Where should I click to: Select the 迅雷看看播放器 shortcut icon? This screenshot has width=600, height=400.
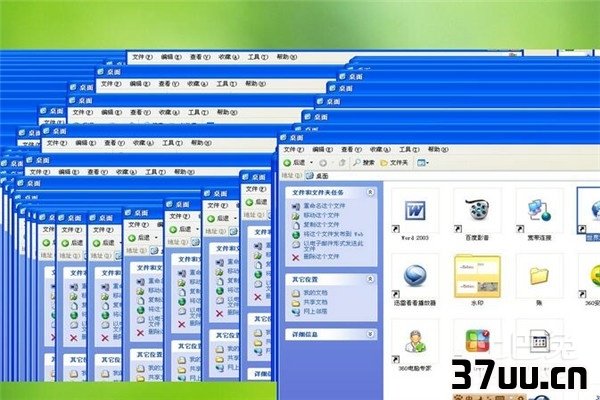point(415,276)
